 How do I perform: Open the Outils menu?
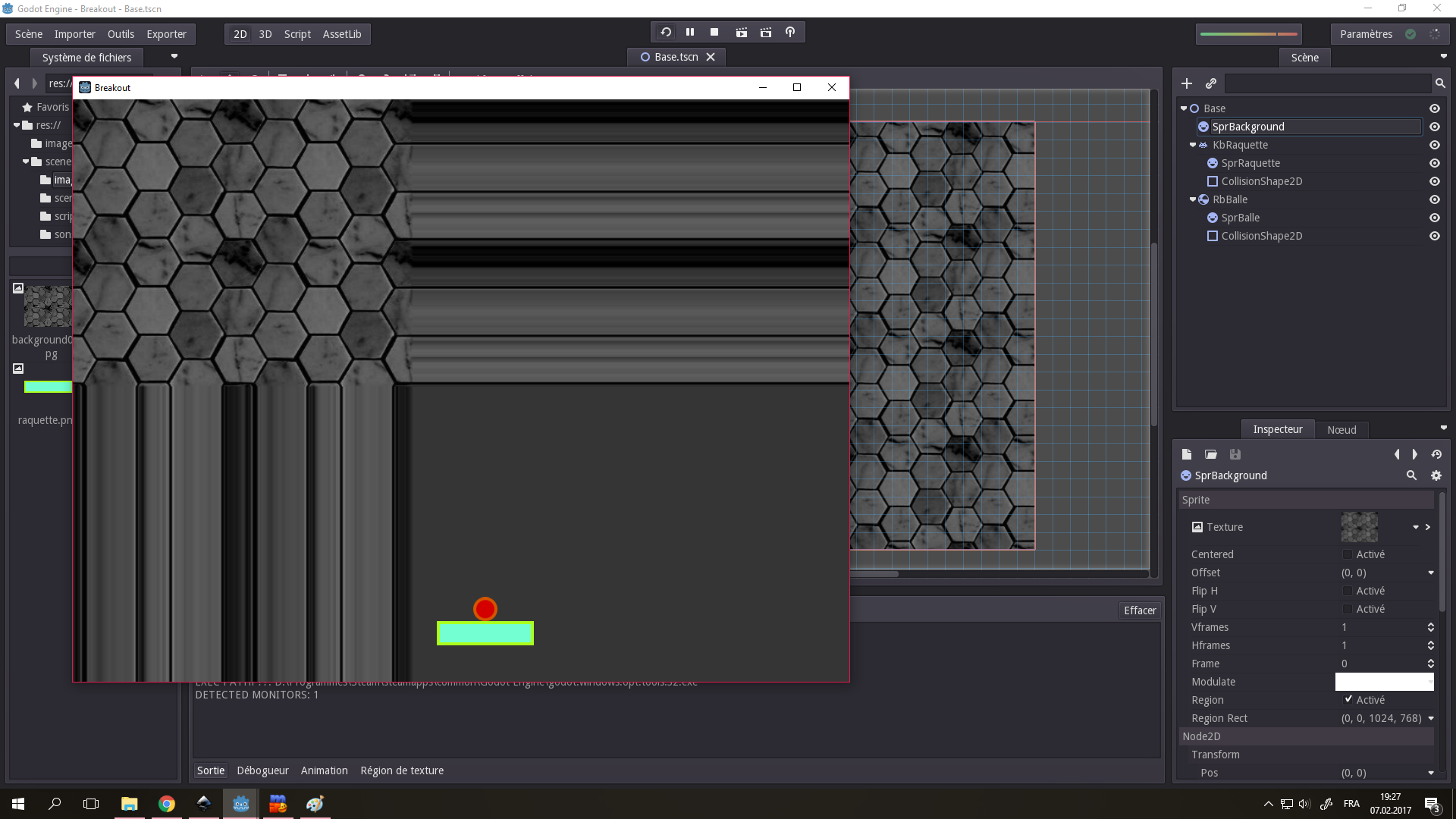tap(121, 34)
